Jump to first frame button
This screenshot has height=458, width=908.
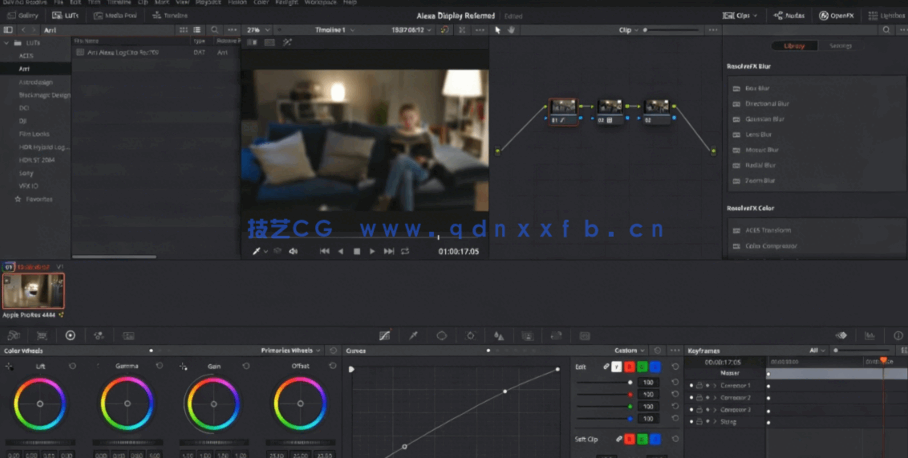coord(325,251)
